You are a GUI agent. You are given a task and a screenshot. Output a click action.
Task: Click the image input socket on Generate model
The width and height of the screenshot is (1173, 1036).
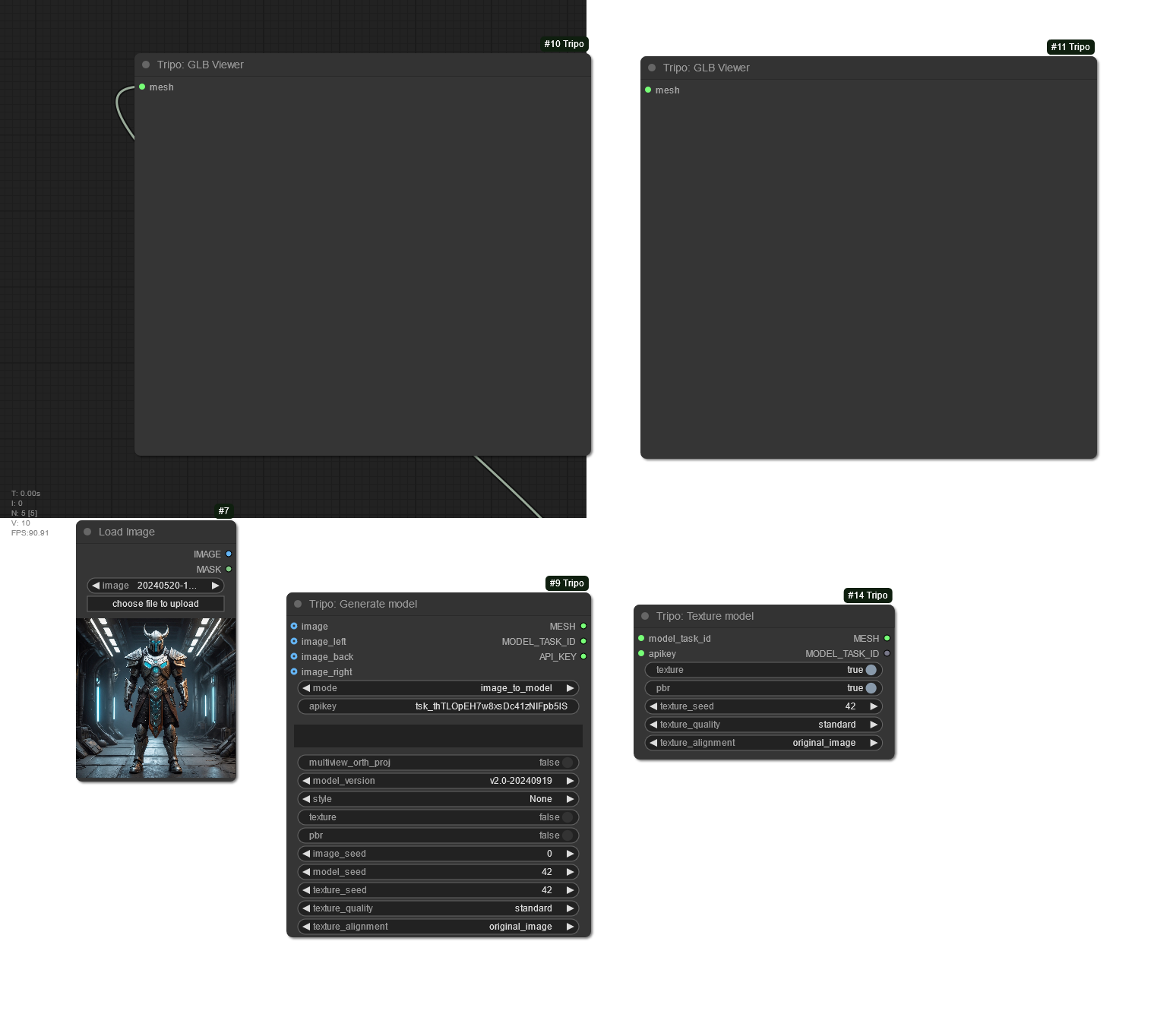pos(294,626)
